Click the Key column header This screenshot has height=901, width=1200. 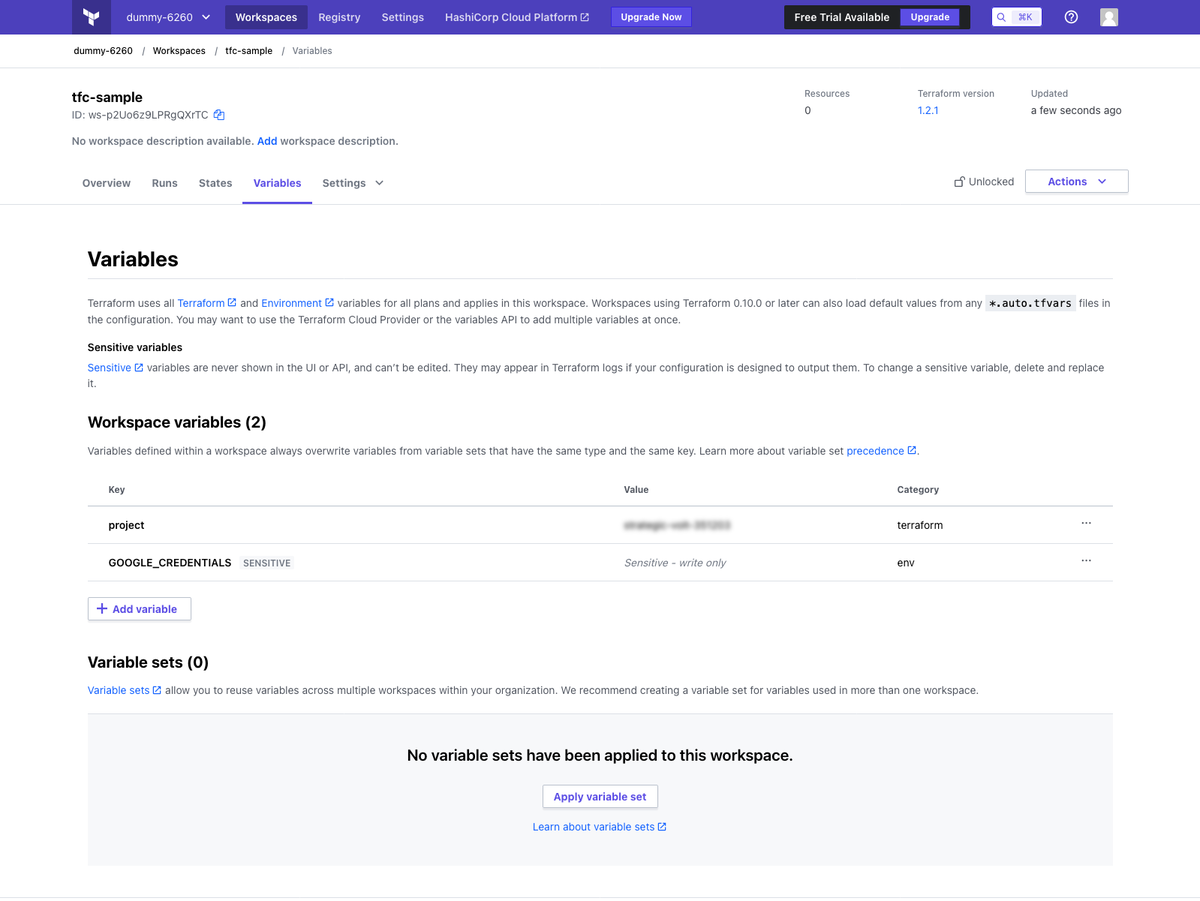[117, 490]
